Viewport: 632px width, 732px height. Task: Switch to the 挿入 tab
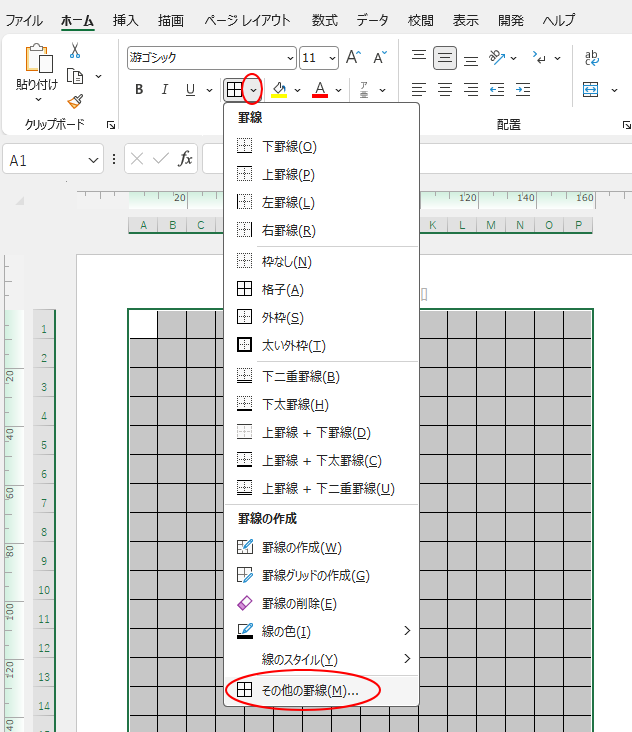pos(126,20)
